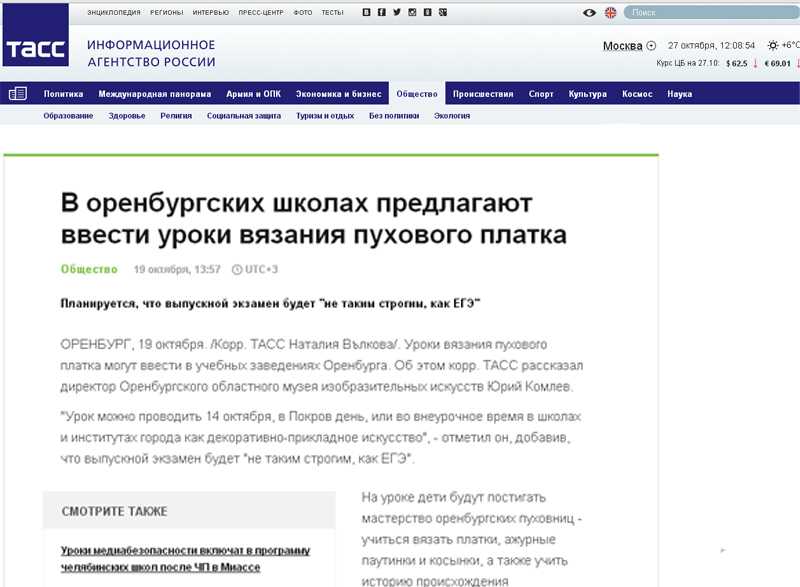Click the article headline about пухового платка

click(314, 219)
